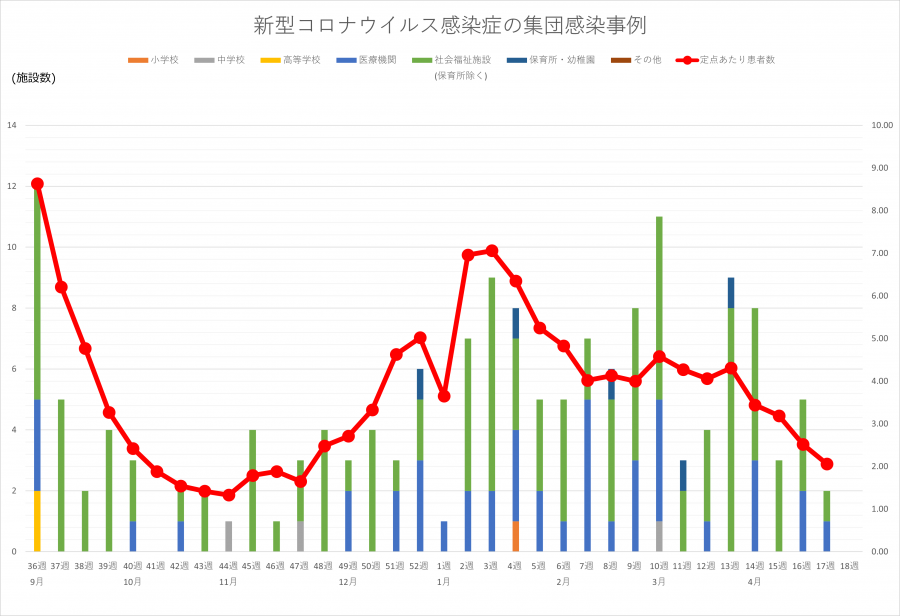Click the 3月 month label
Image resolution: width=900 pixels, height=616 pixels.
click(659, 582)
